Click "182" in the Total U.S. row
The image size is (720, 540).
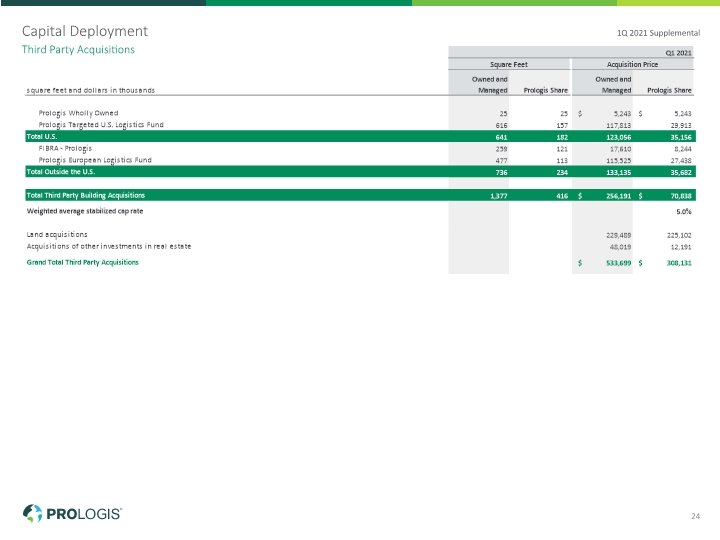click(562, 137)
